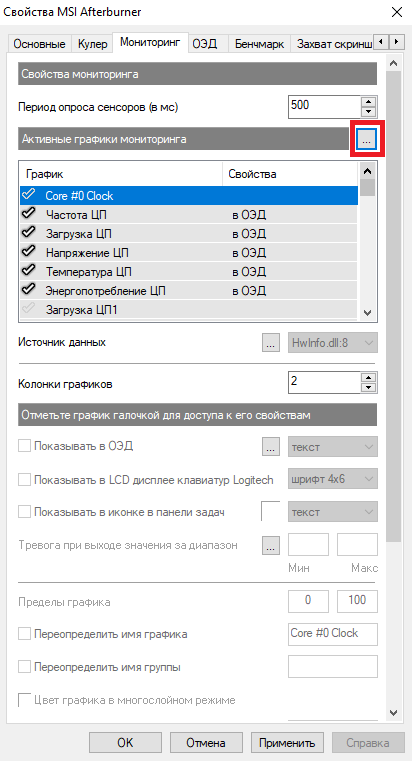The height and width of the screenshot is (761, 412).
Task: Open the HwInfo.dll:8 data source dropdown
Action: pos(333,343)
